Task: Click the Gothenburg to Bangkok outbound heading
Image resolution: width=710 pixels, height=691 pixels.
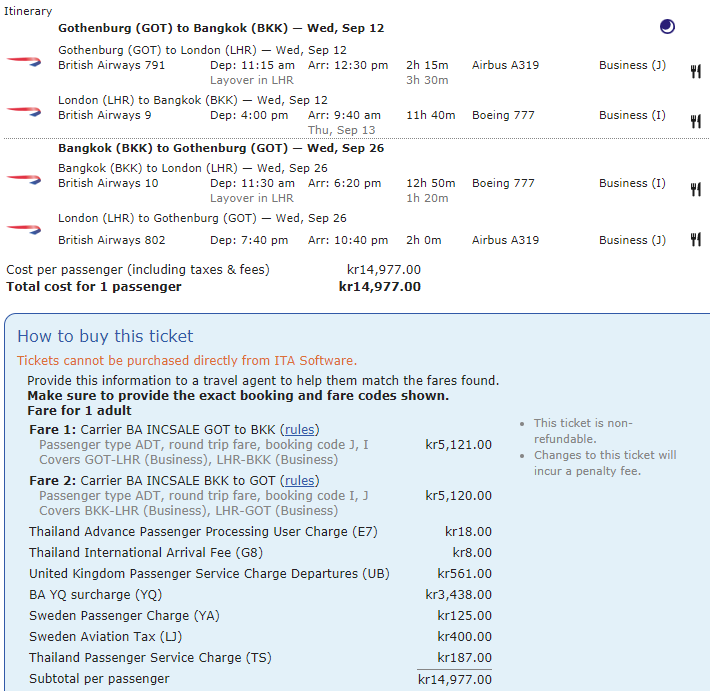Action: point(221,28)
